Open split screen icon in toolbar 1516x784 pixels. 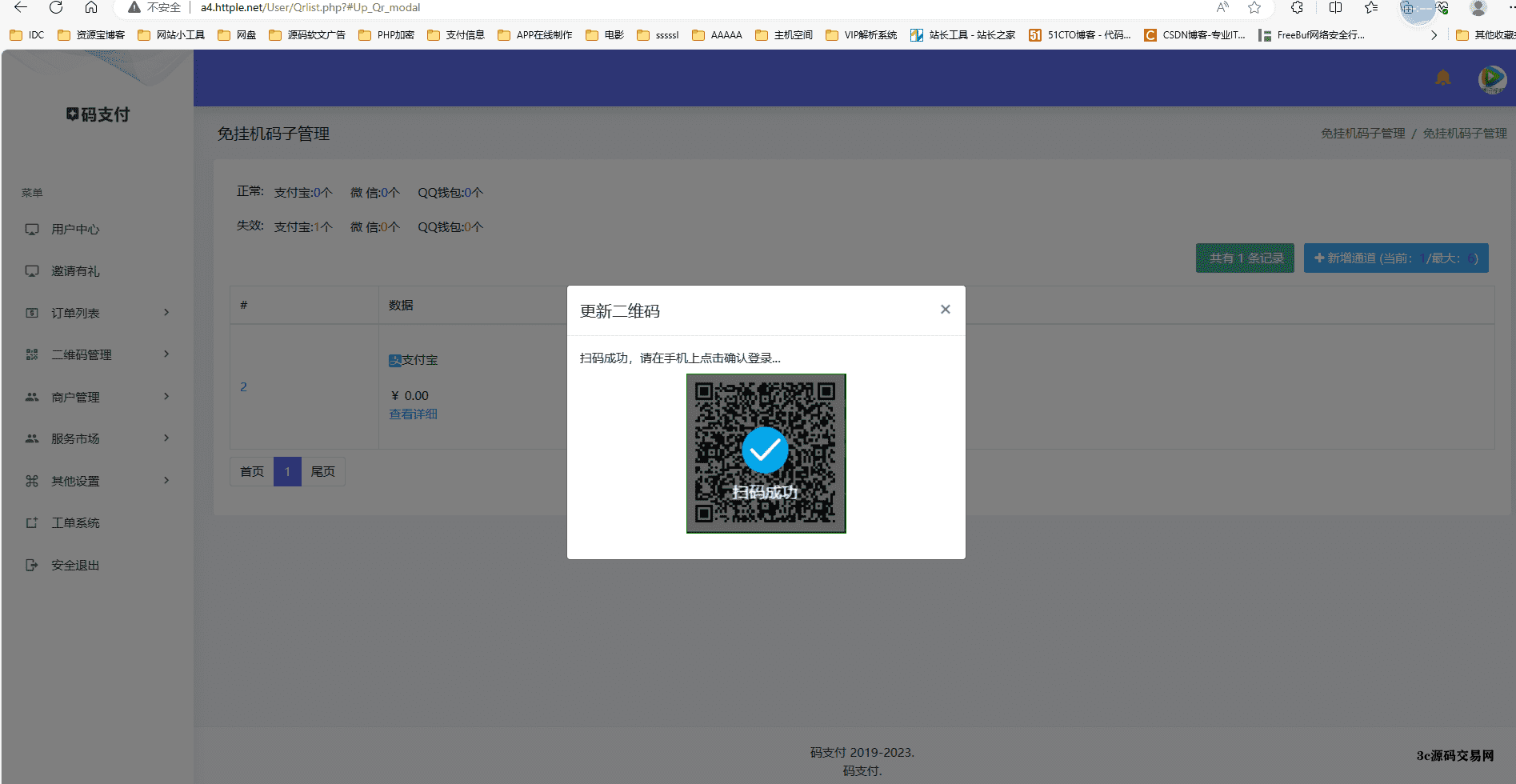coord(1335,7)
